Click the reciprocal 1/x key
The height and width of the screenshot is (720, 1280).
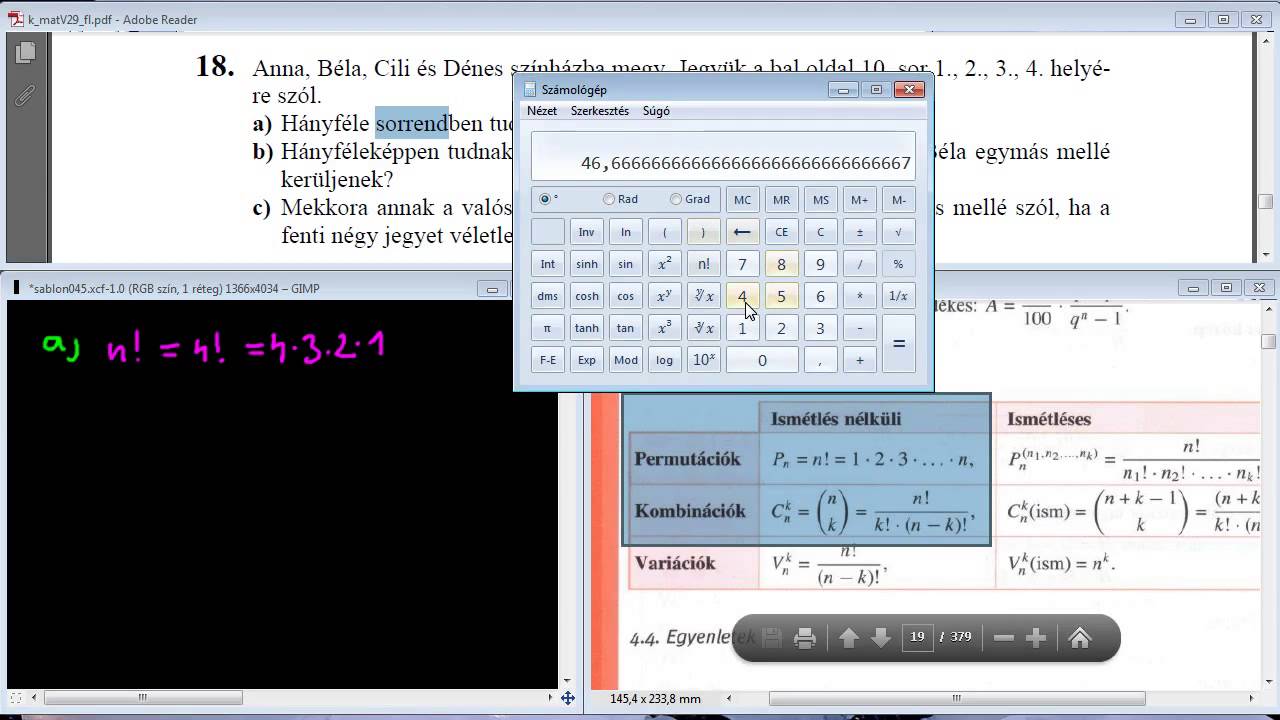point(898,296)
